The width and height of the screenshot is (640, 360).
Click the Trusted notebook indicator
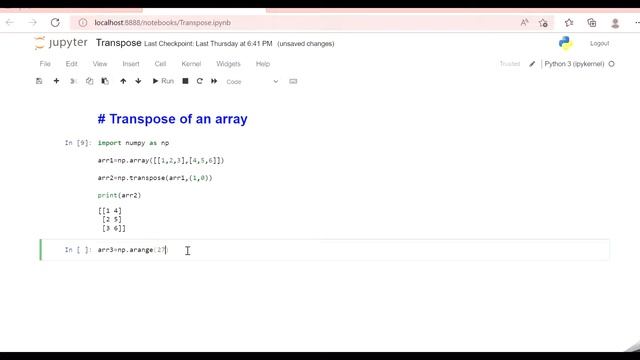(510, 64)
